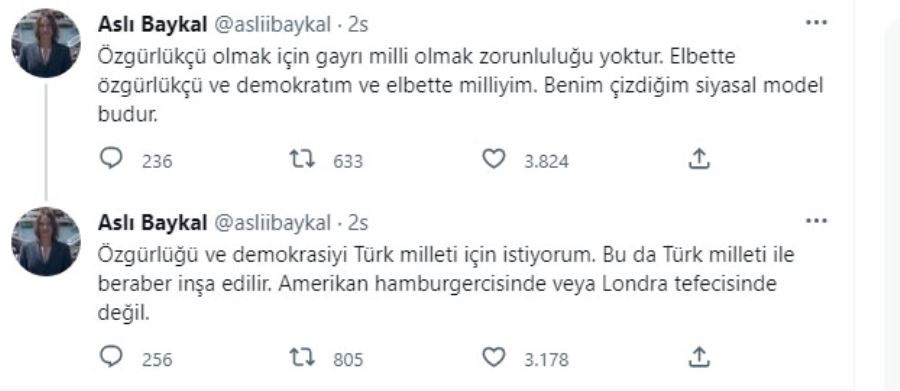The image size is (900, 391).
Task: Open Aslı Baykal's profile picture on first tweet
Action: tap(46, 43)
